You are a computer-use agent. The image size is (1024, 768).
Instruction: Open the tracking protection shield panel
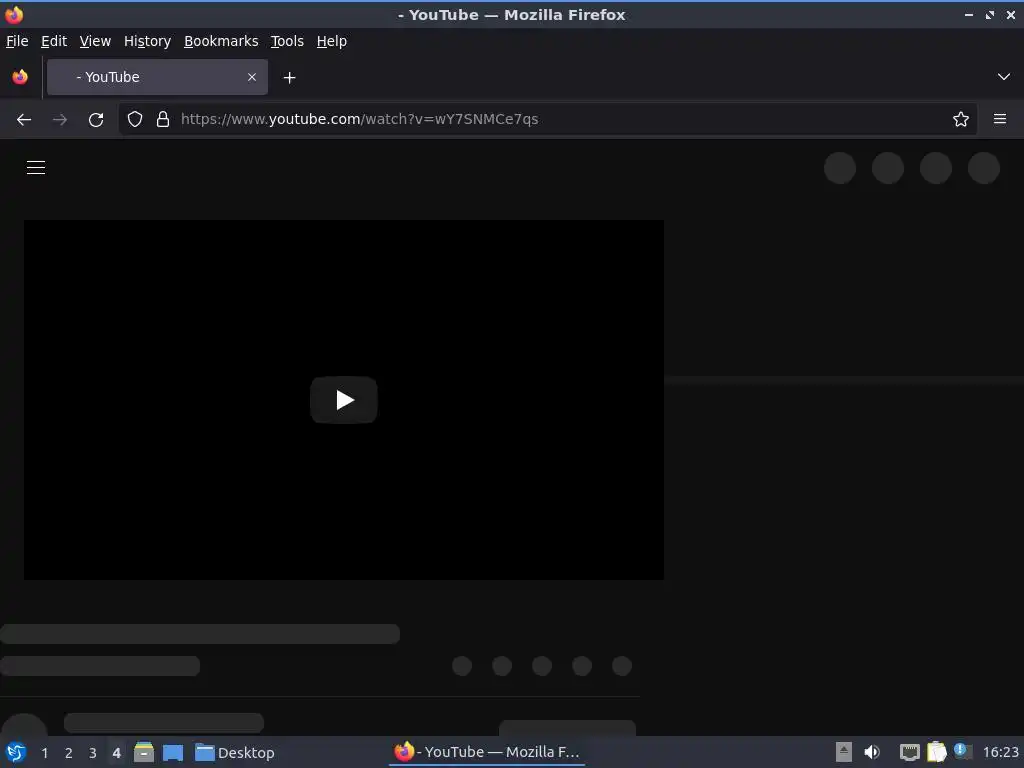pos(135,119)
